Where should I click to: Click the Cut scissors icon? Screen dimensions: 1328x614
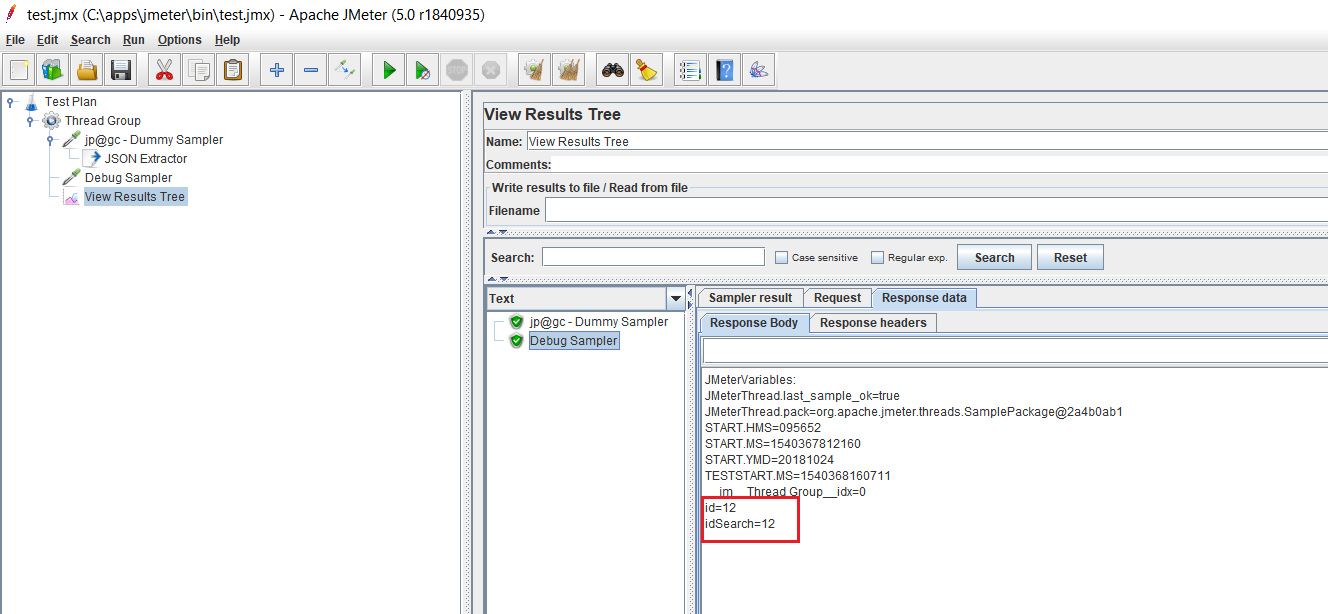165,70
